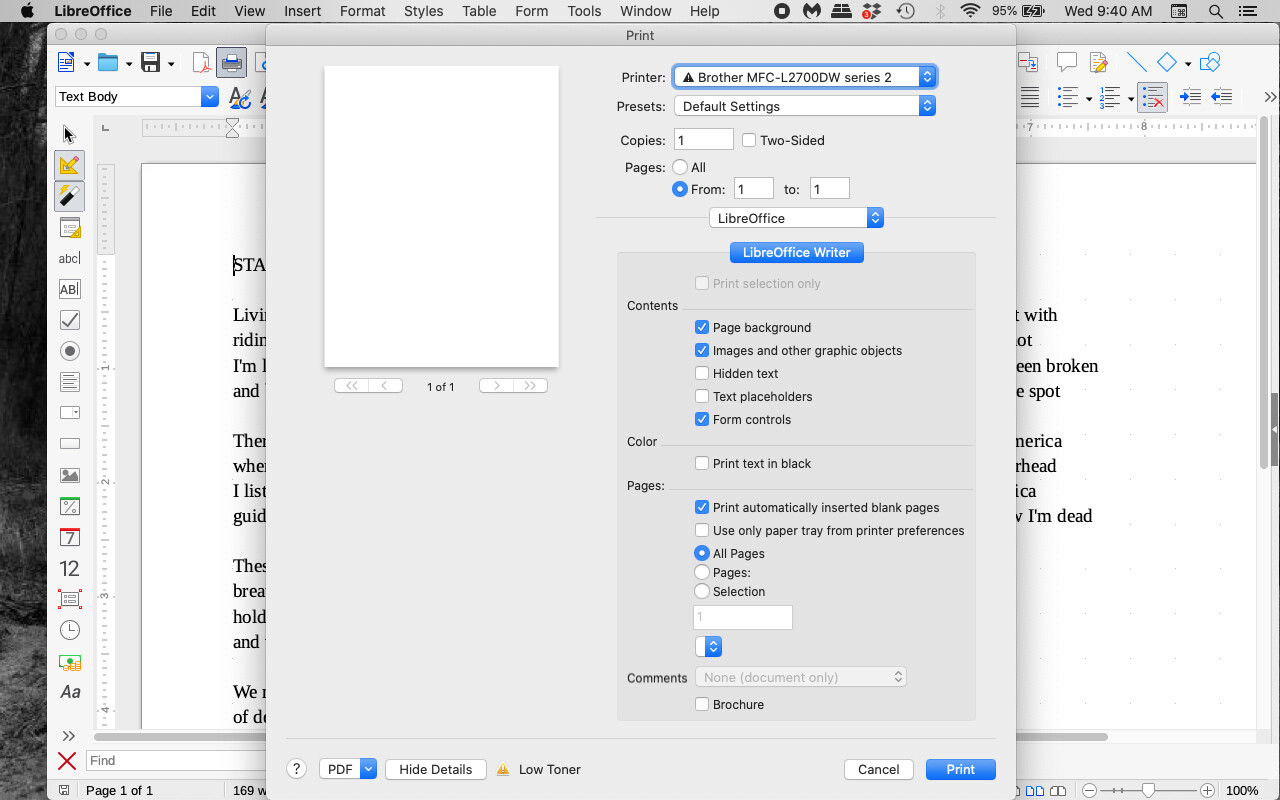
Task: Click the next page preview arrow
Action: pos(495,385)
